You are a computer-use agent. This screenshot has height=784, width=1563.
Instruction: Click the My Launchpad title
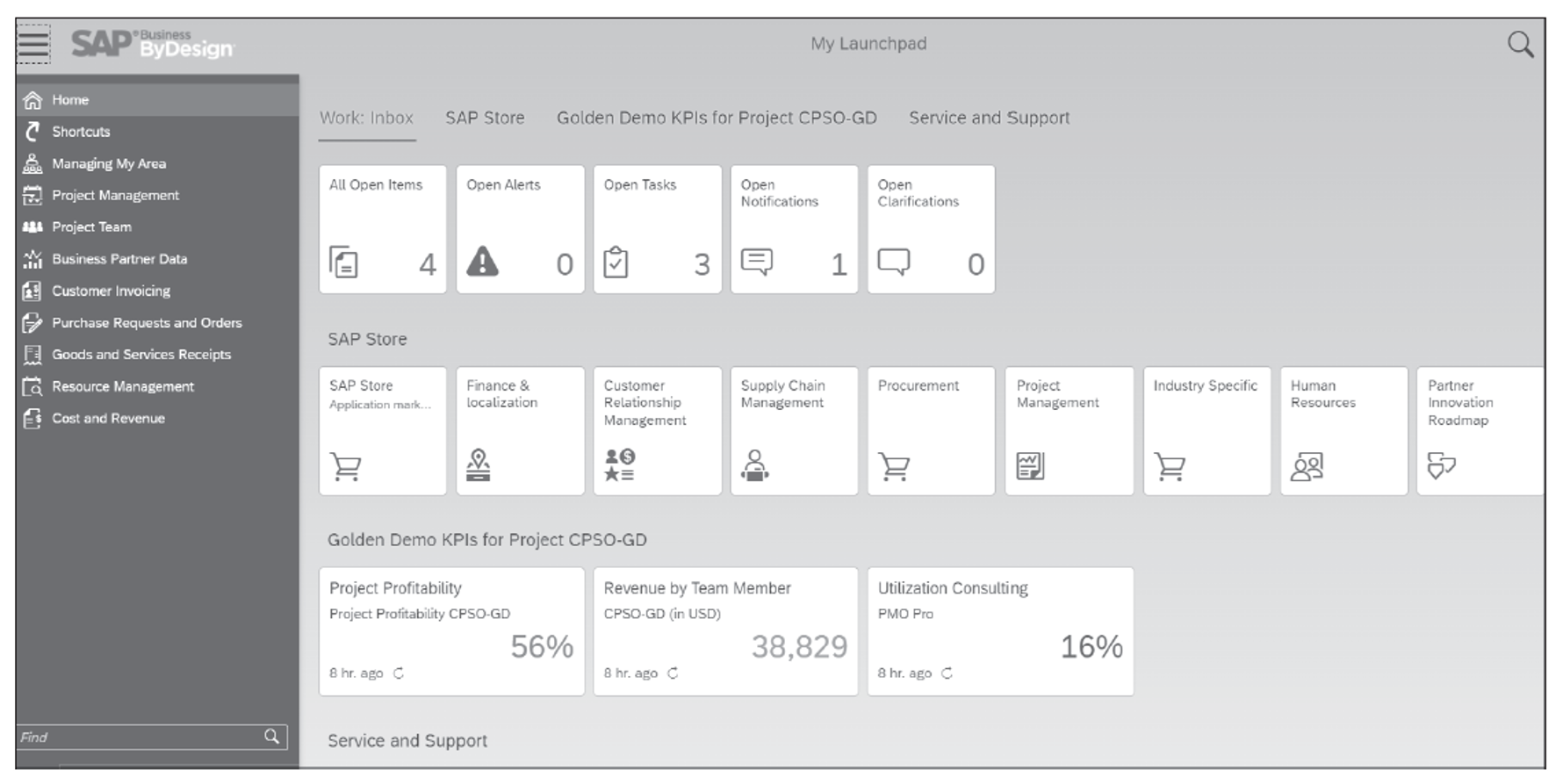(868, 44)
